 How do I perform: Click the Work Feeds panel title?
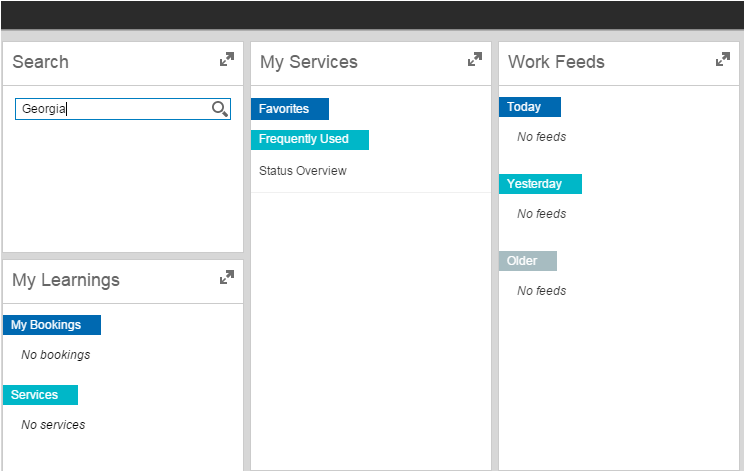click(x=556, y=62)
